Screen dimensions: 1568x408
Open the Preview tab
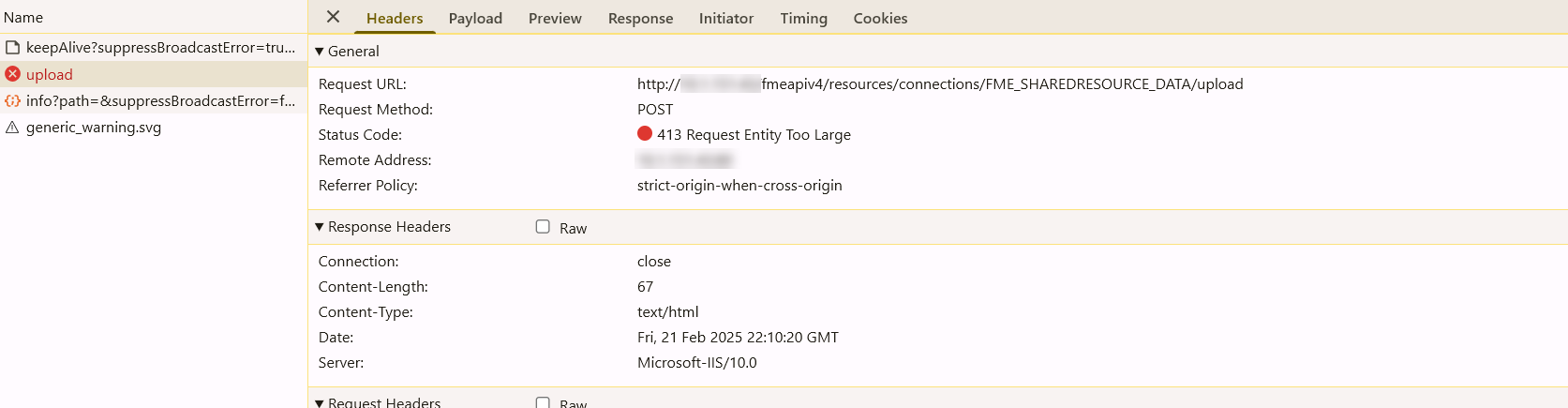point(555,18)
